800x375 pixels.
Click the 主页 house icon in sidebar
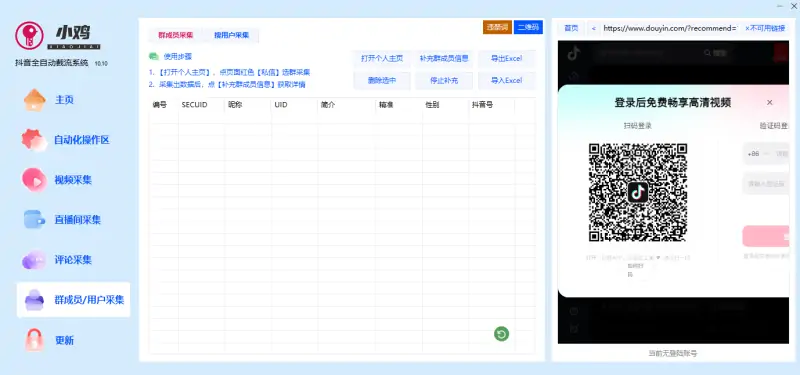pos(35,99)
